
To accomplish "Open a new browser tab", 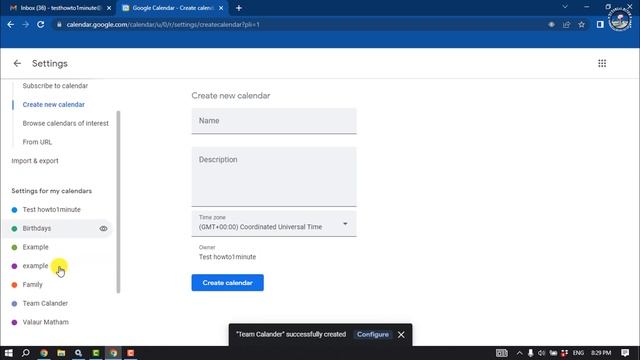I will pyautogui.click(x=239, y=8).
